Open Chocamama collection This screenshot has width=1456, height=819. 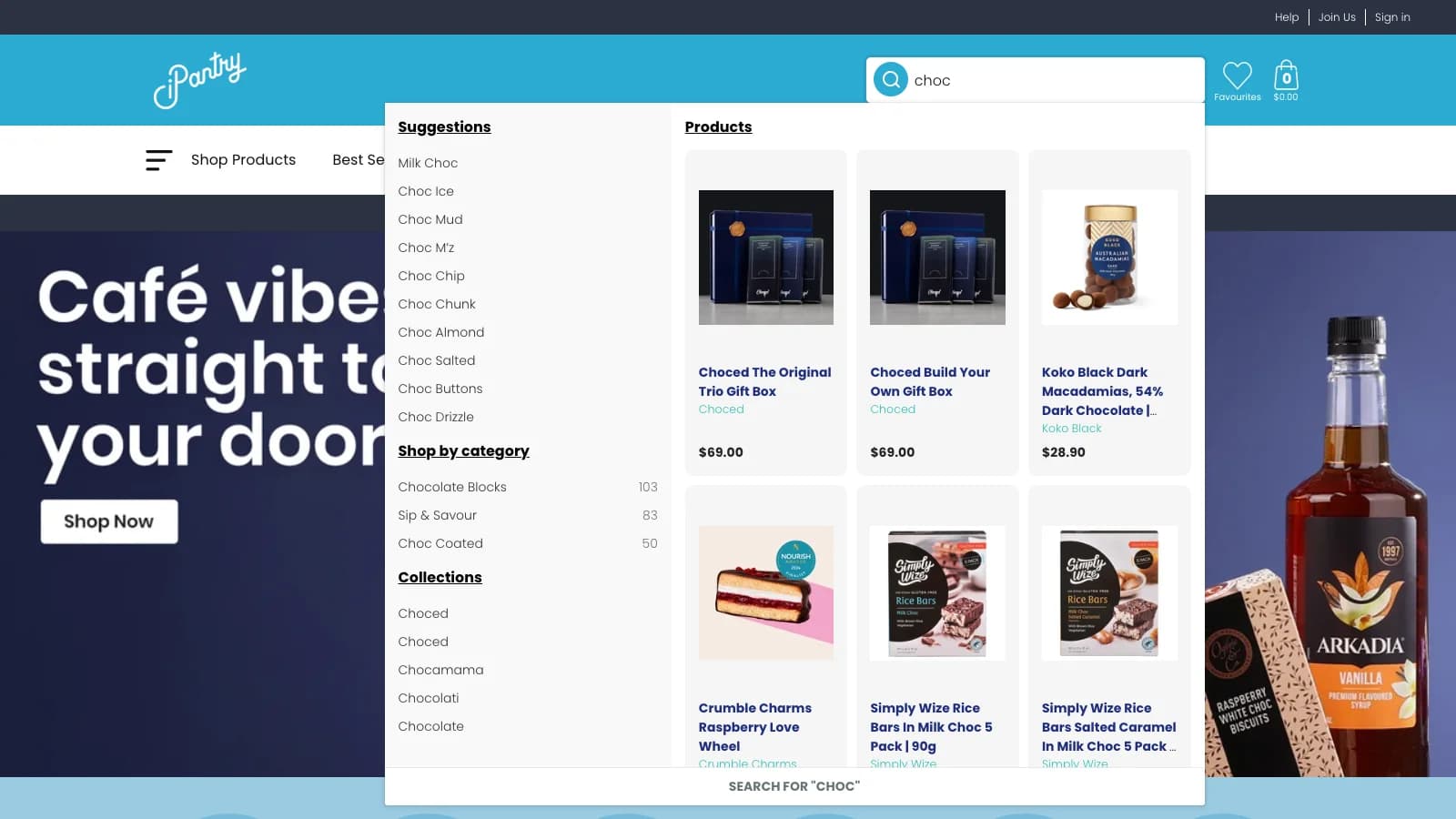[440, 670]
